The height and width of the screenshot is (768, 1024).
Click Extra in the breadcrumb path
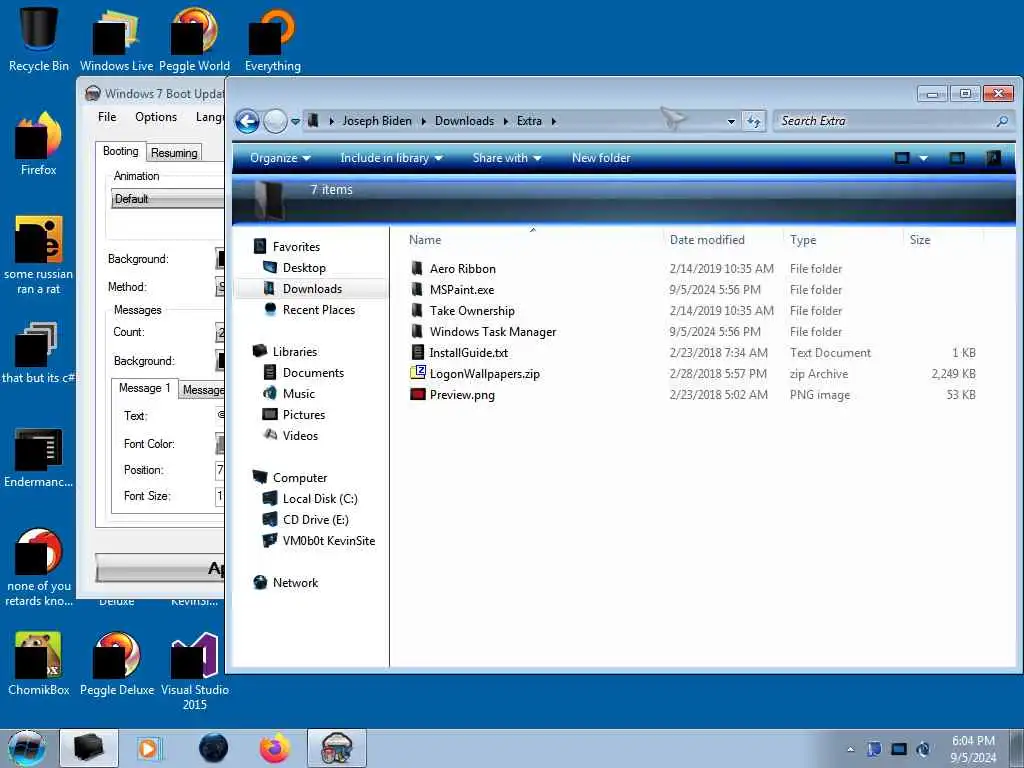(529, 121)
